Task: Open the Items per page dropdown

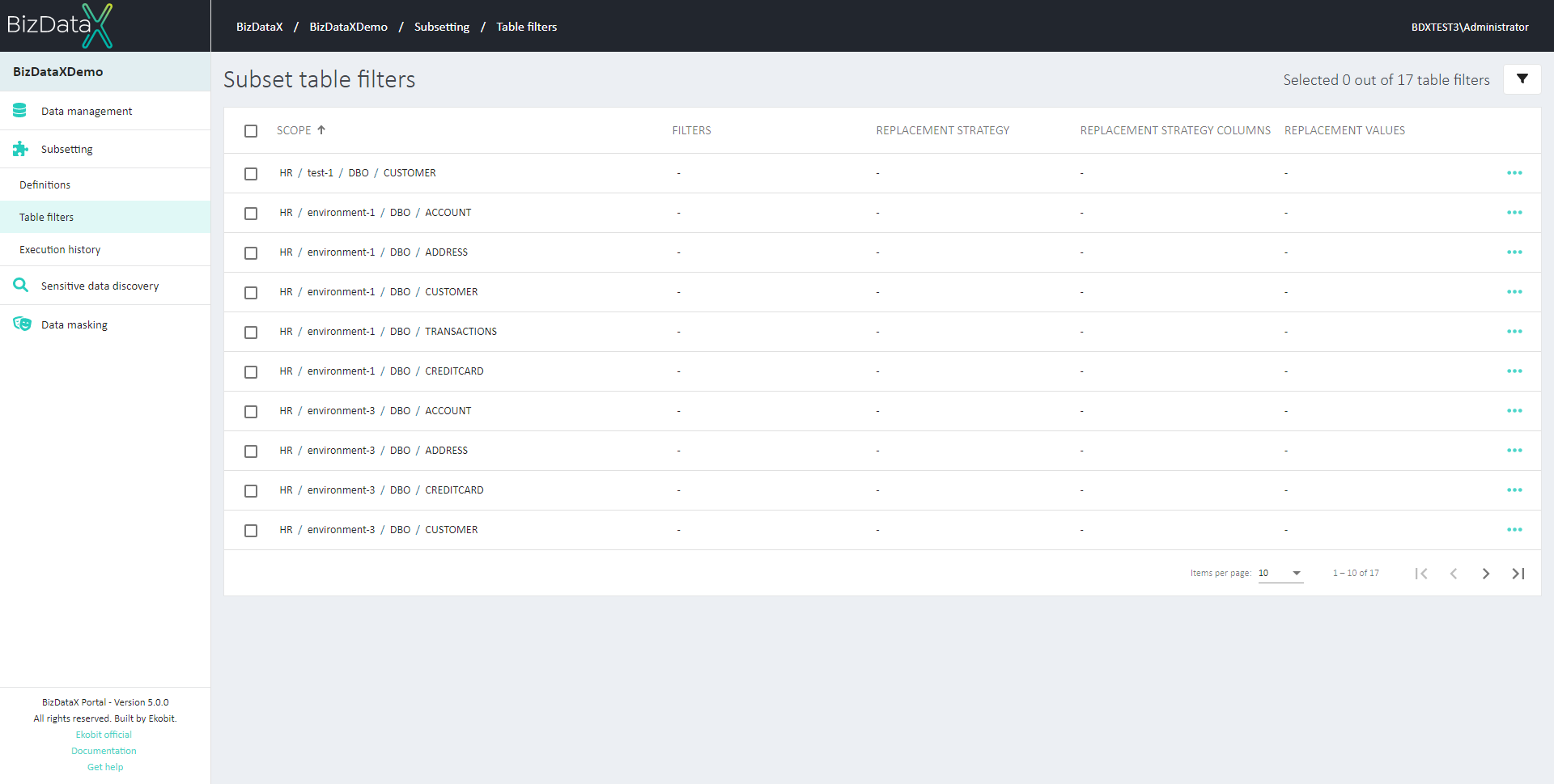Action: (1280, 573)
